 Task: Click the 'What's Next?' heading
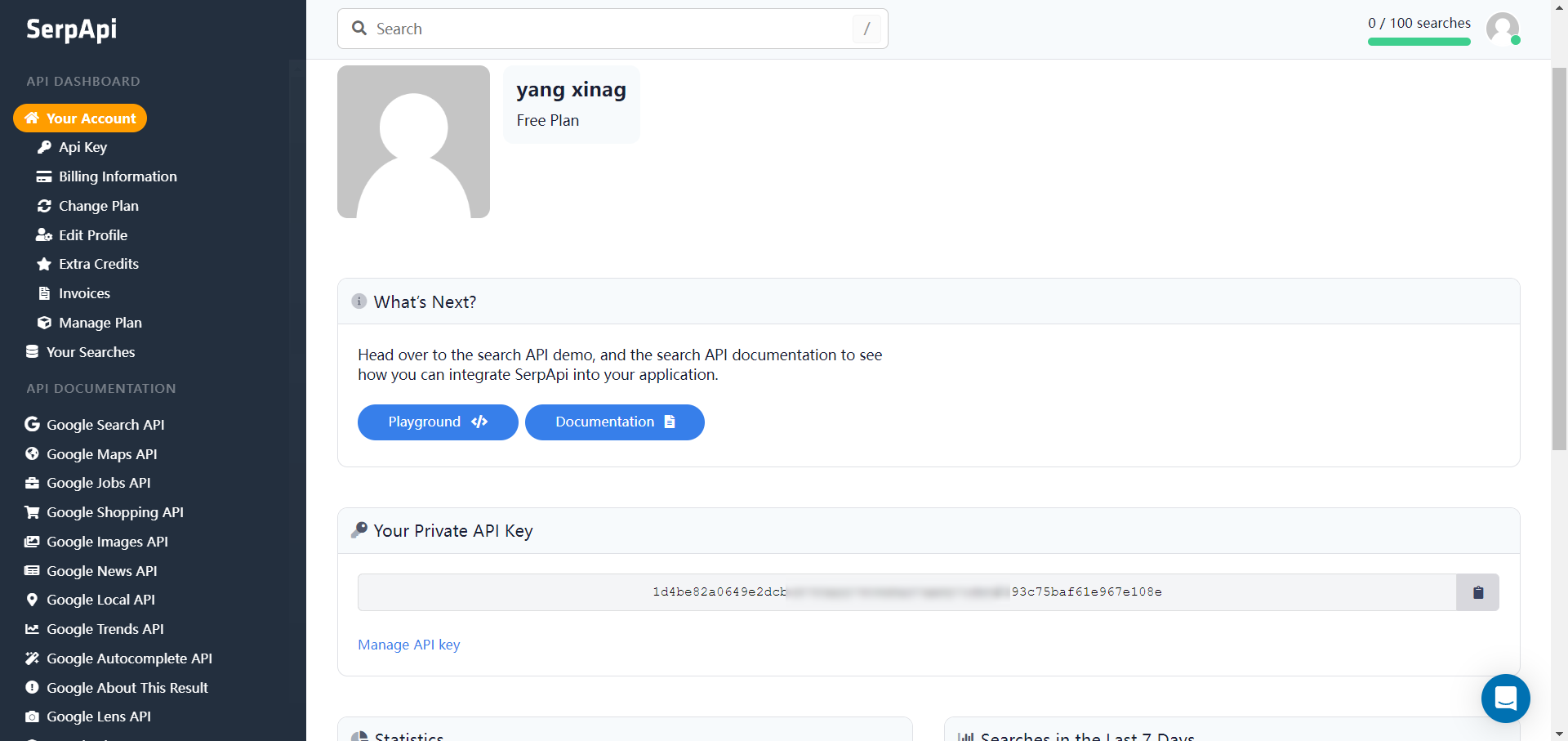tap(425, 302)
